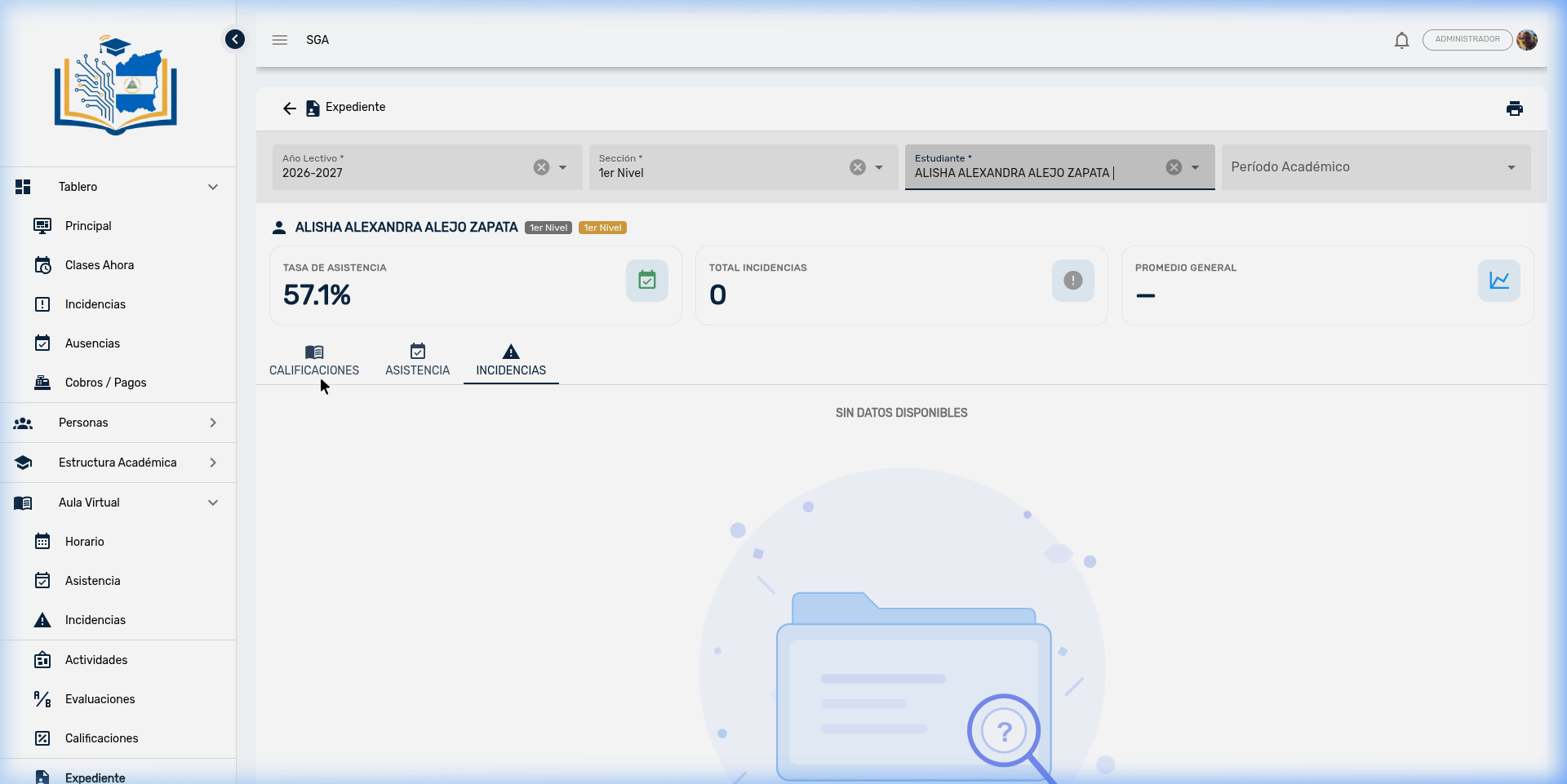Click the Administrador profile button
The height and width of the screenshot is (784, 1567).
point(1467,40)
